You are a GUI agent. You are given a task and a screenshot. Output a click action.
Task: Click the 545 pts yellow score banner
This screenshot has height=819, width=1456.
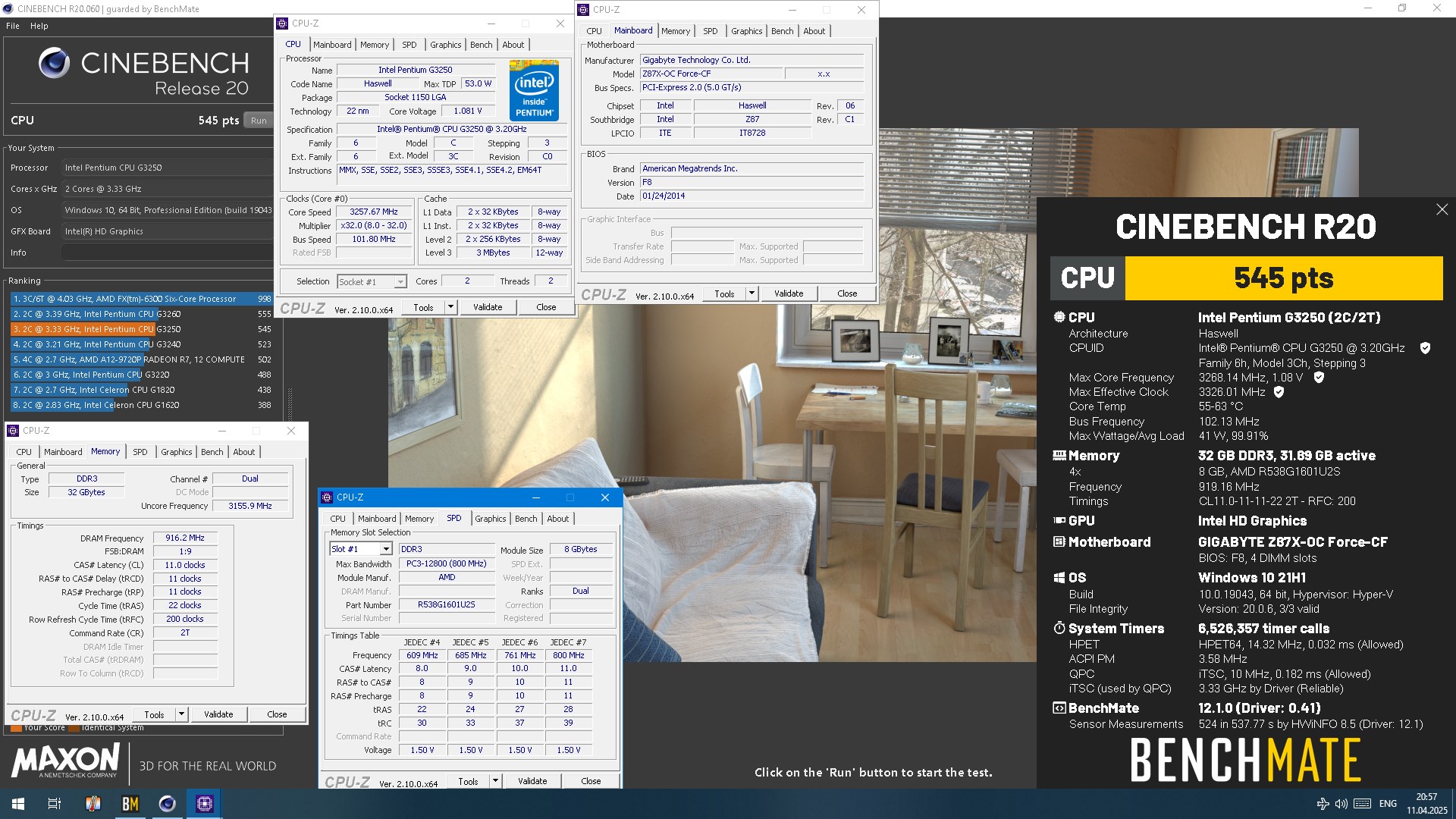coord(1283,278)
